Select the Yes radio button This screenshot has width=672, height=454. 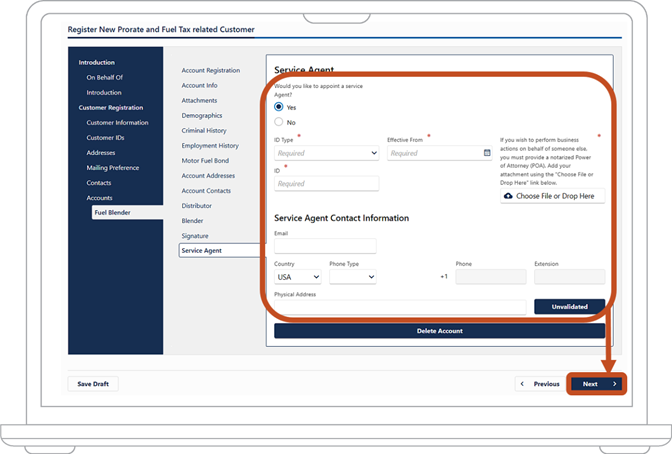click(279, 106)
